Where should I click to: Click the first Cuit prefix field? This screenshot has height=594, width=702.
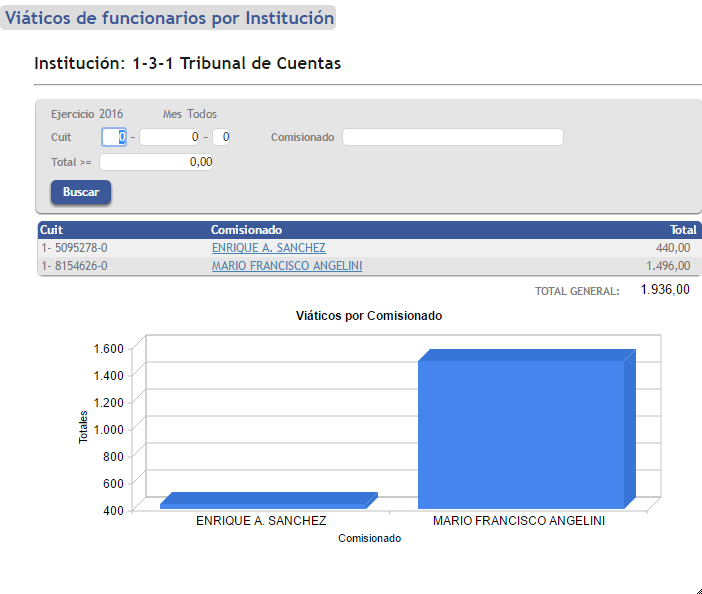click(x=114, y=137)
